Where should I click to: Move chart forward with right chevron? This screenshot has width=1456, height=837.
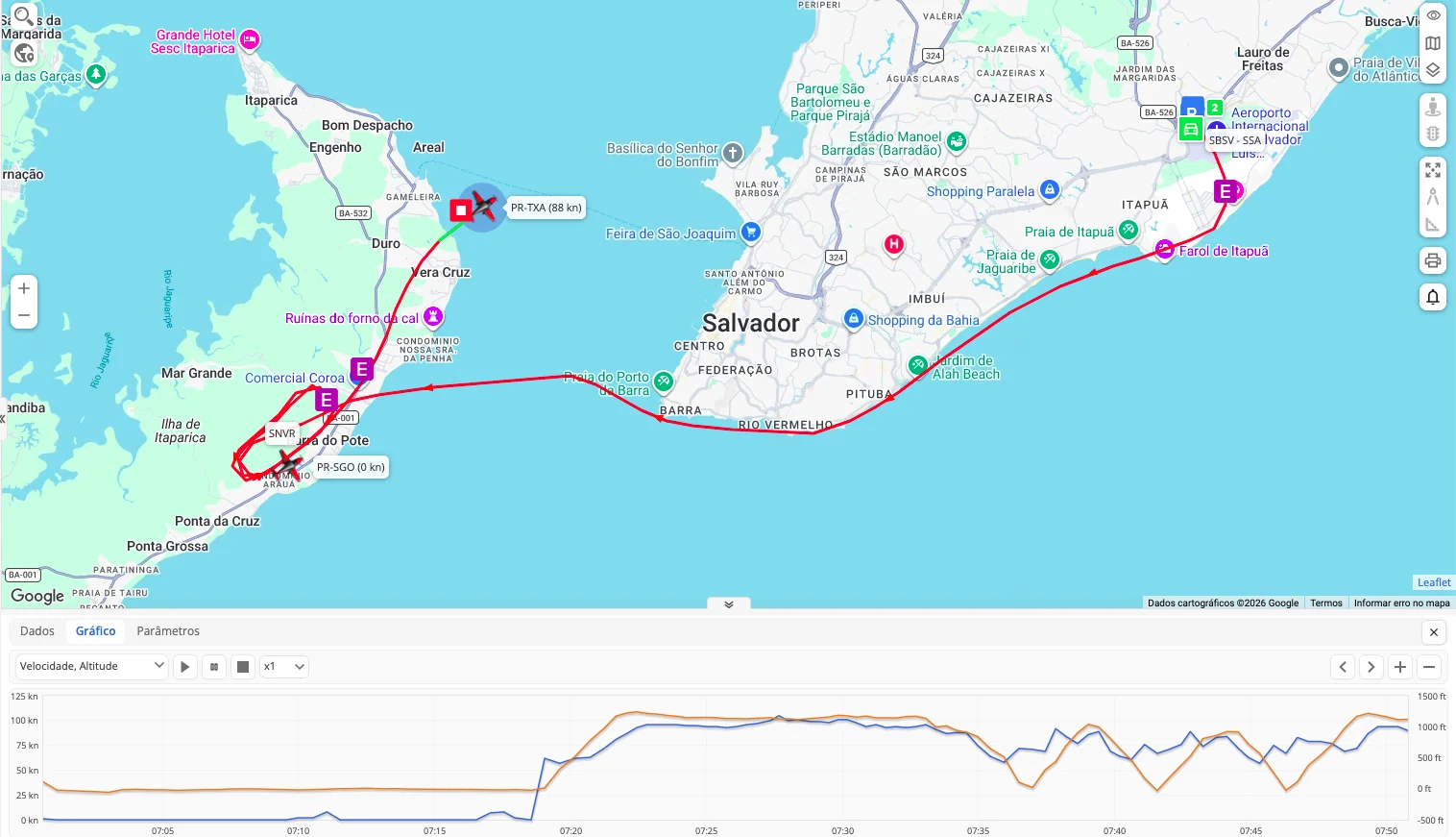[1371, 667]
